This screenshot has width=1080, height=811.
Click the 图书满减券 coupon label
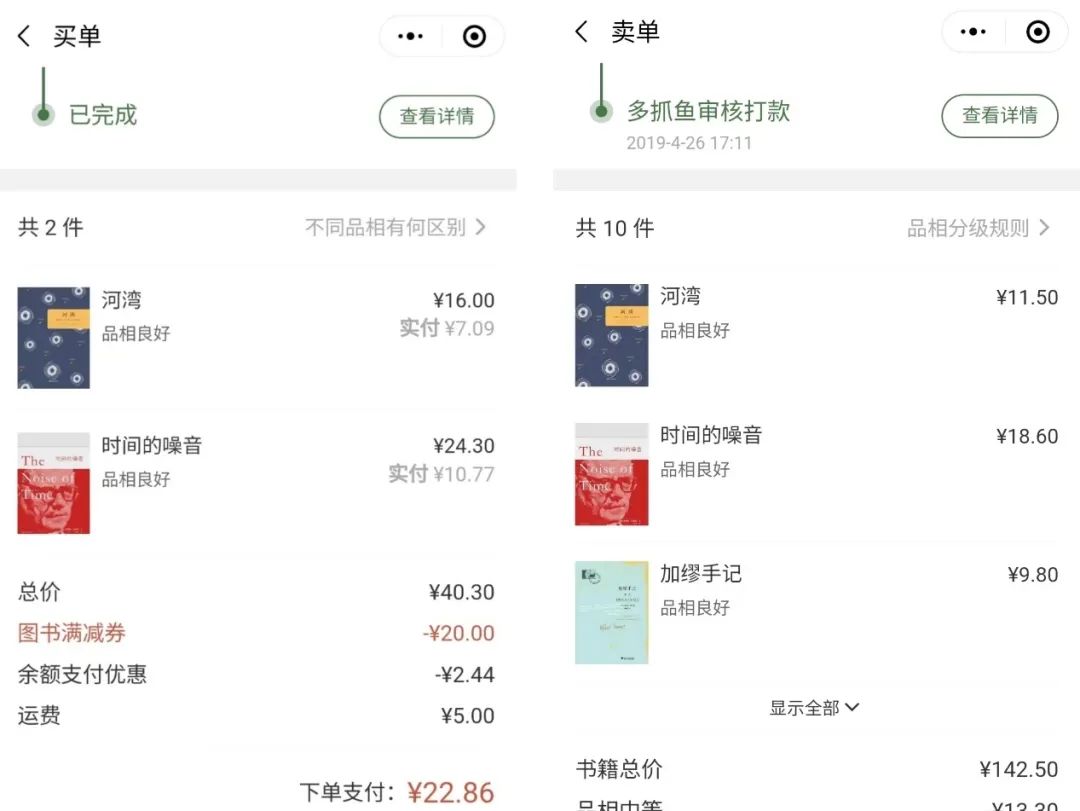72,633
